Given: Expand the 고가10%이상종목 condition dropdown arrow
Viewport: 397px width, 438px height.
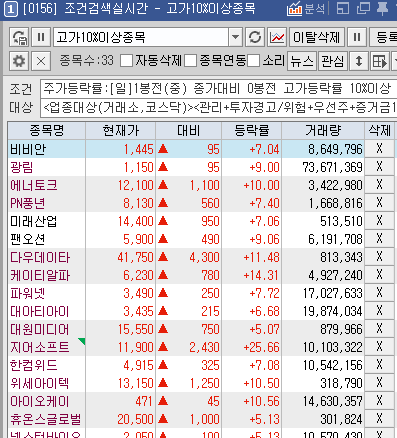Looking at the screenshot, I should [x=235, y=37].
